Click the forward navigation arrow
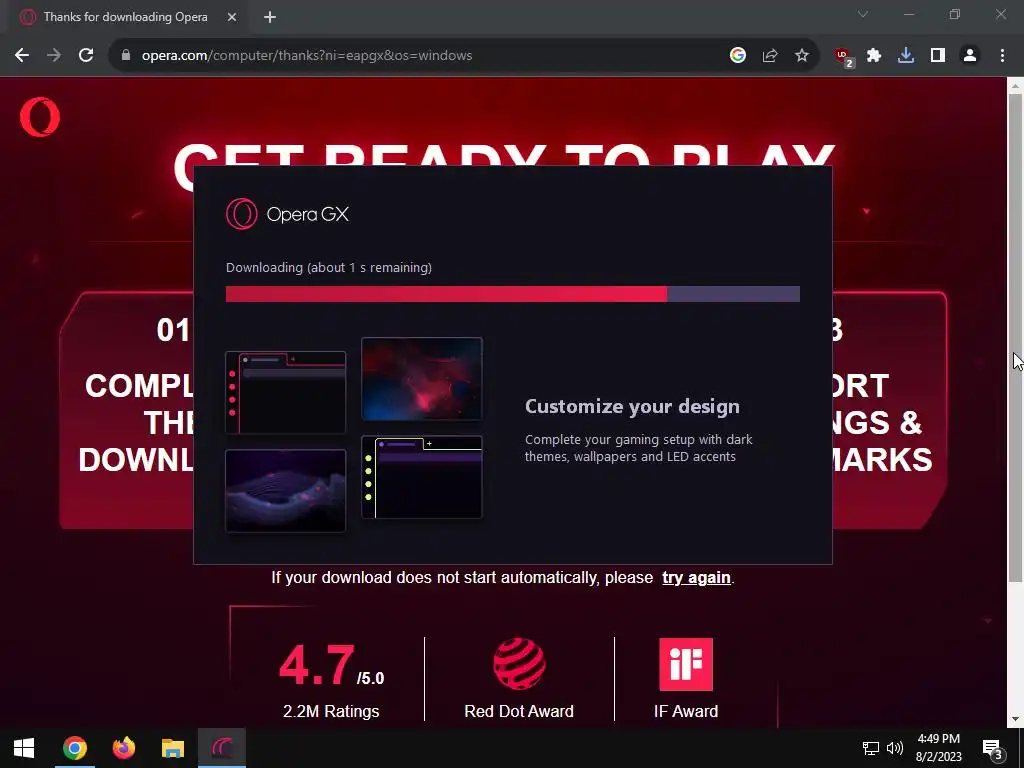Screen dimensions: 1024x768 tap(54, 56)
